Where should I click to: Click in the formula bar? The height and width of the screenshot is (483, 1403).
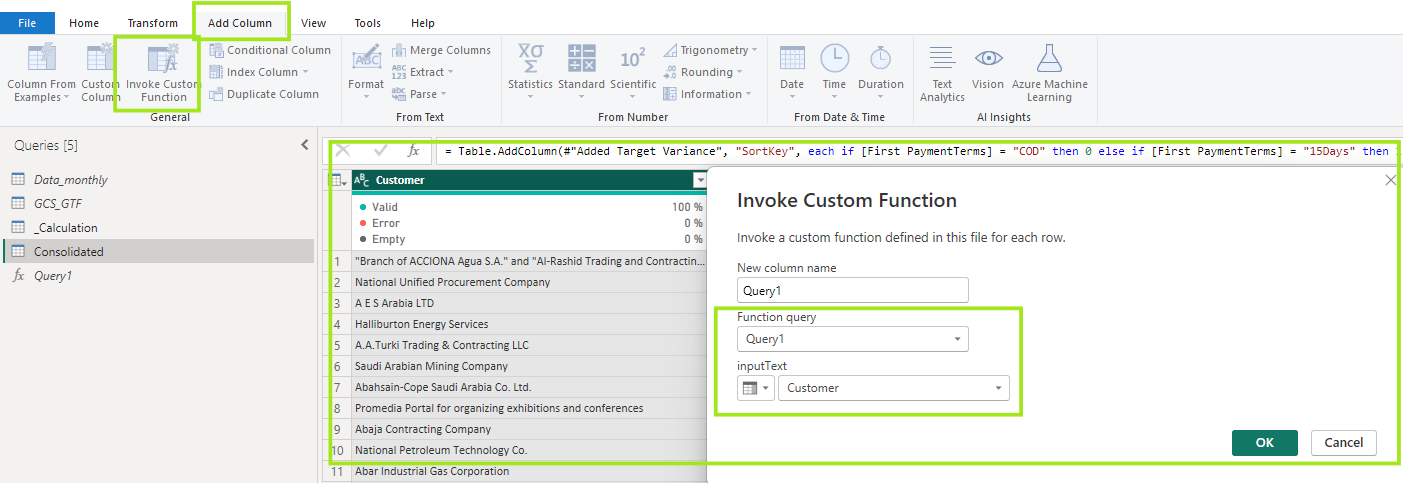click(918, 151)
